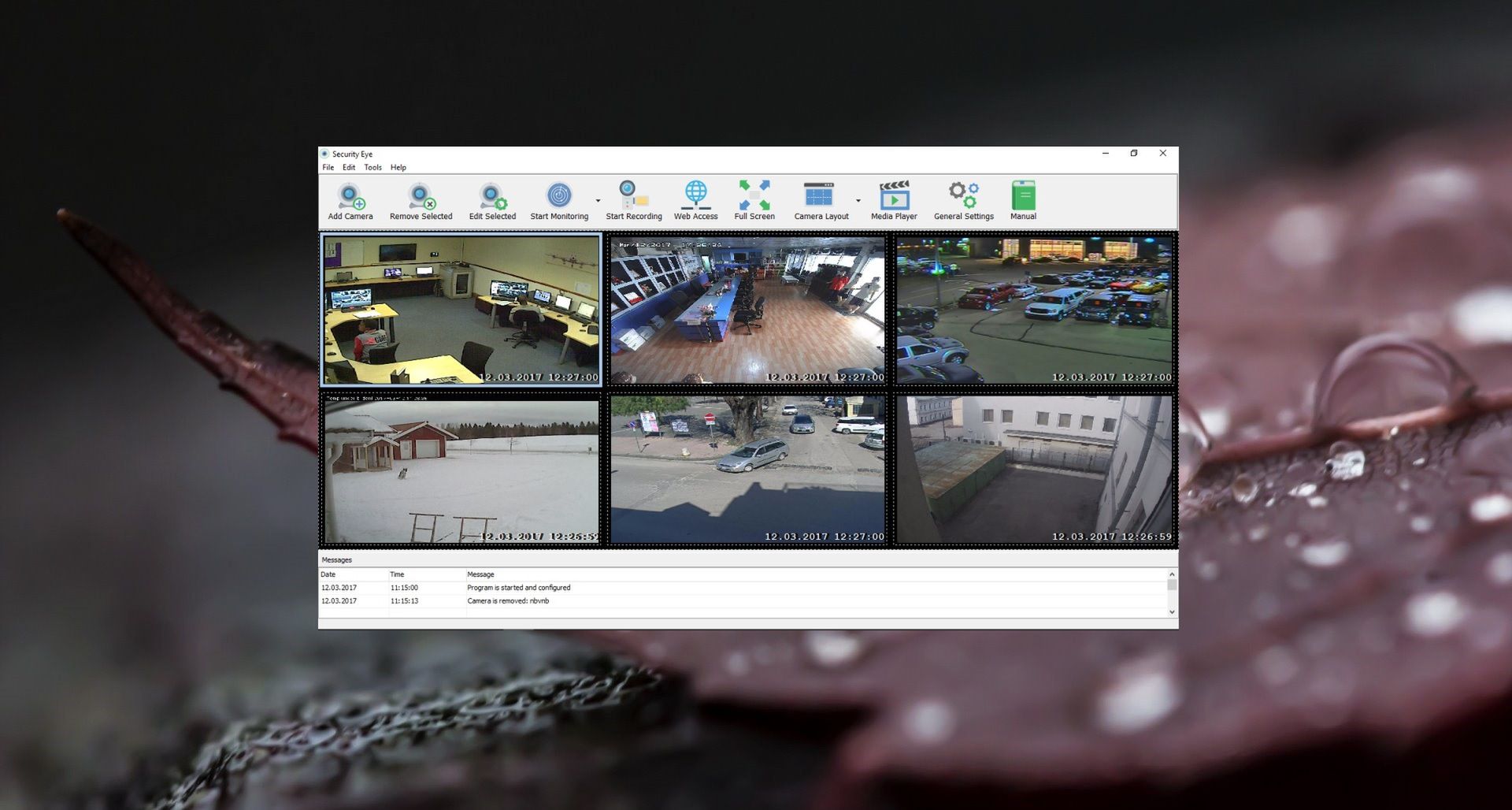Image resolution: width=1512 pixels, height=810 pixels.
Task: Open the File menu
Action: click(x=328, y=167)
